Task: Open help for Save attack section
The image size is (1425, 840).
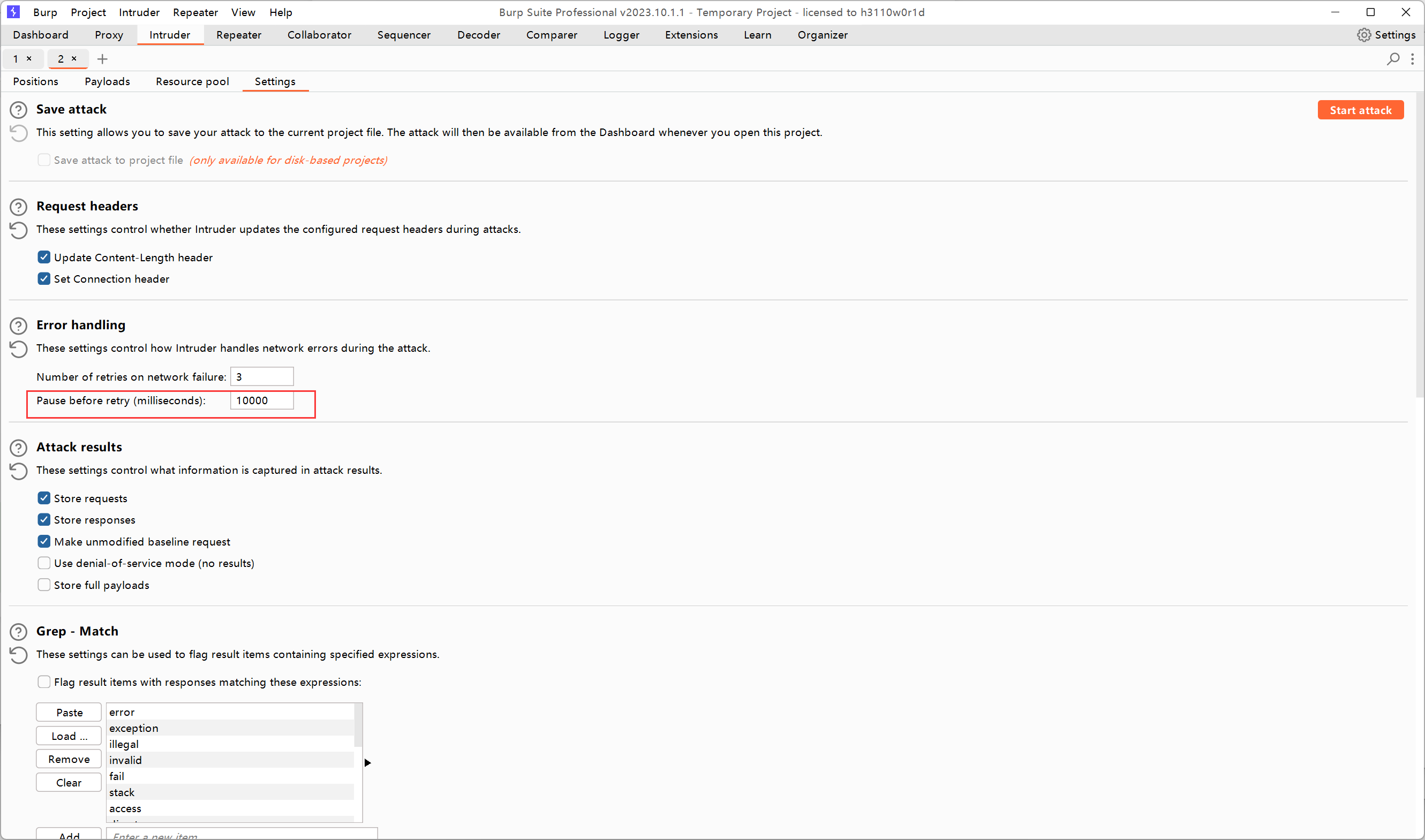Action: [19, 110]
